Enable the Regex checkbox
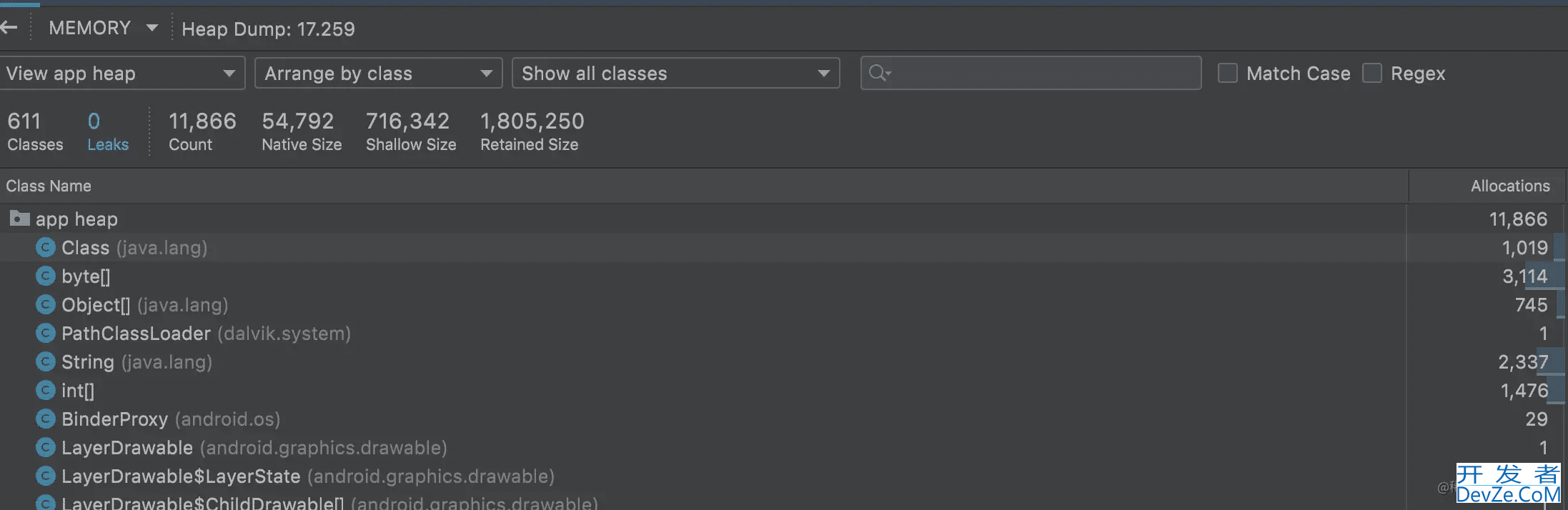Image resolution: width=1568 pixels, height=510 pixels. (x=1372, y=73)
